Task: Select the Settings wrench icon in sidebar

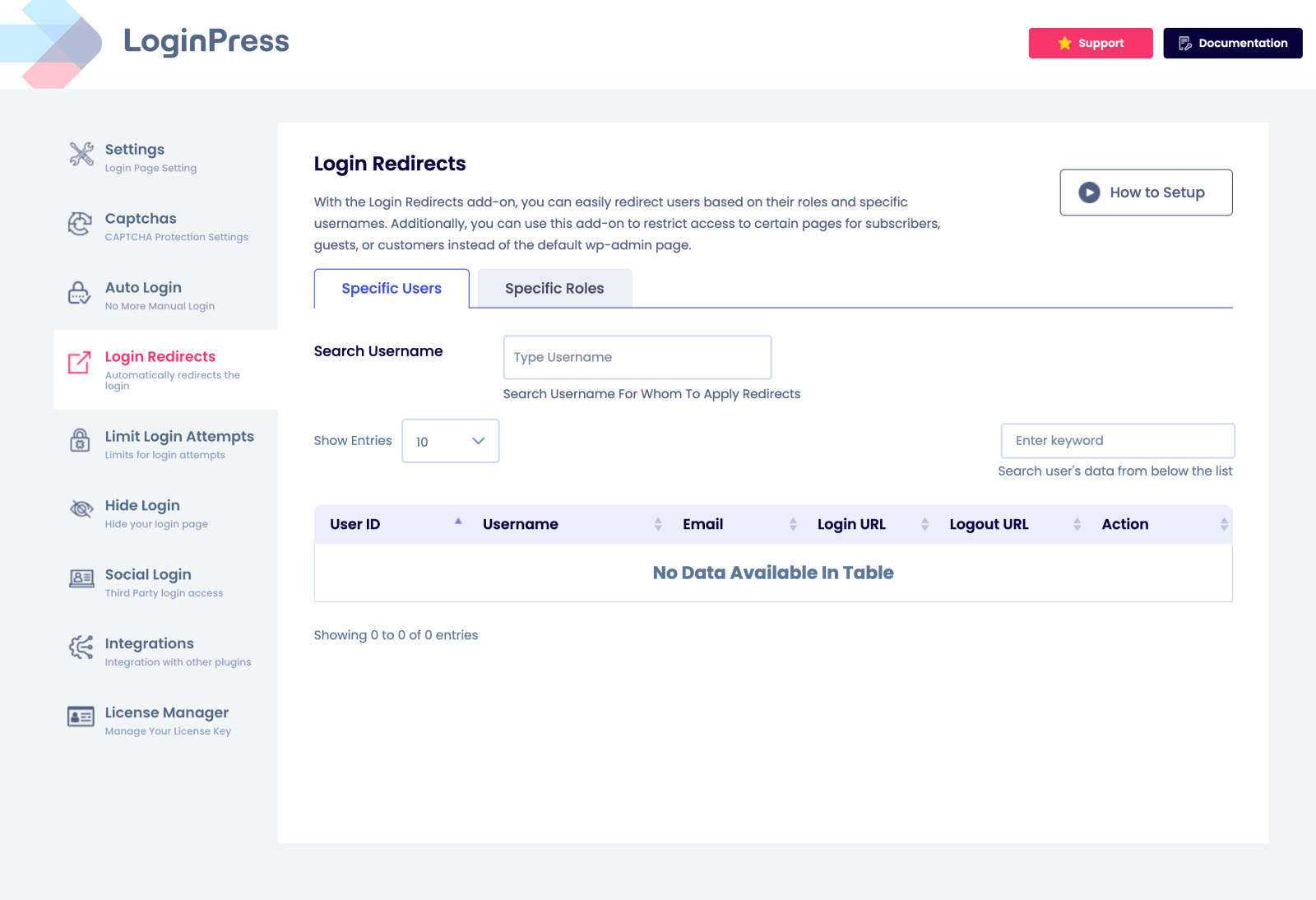Action: [x=80, y=155]
